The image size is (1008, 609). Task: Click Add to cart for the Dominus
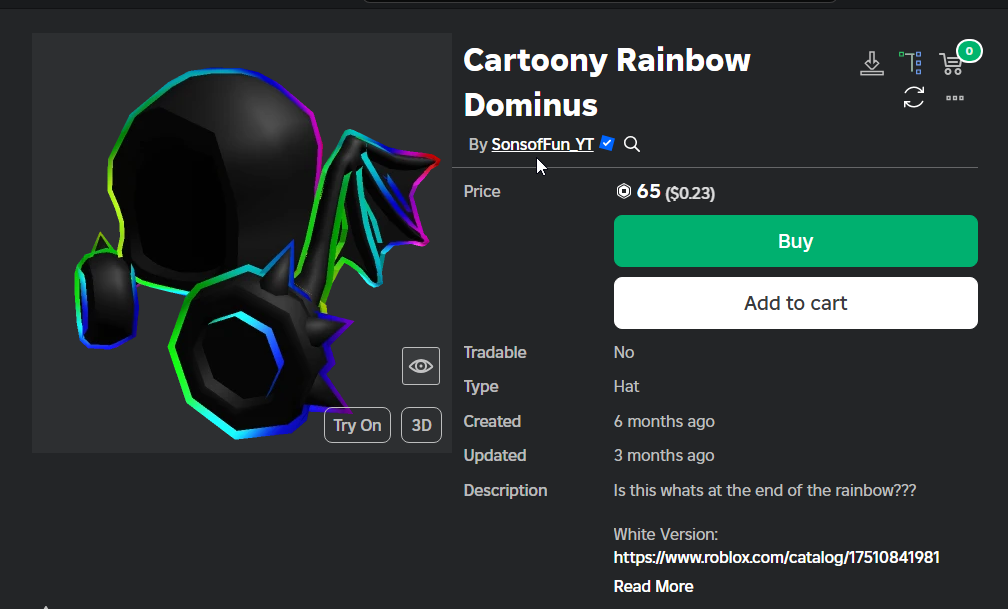click(x=795, y=303)
